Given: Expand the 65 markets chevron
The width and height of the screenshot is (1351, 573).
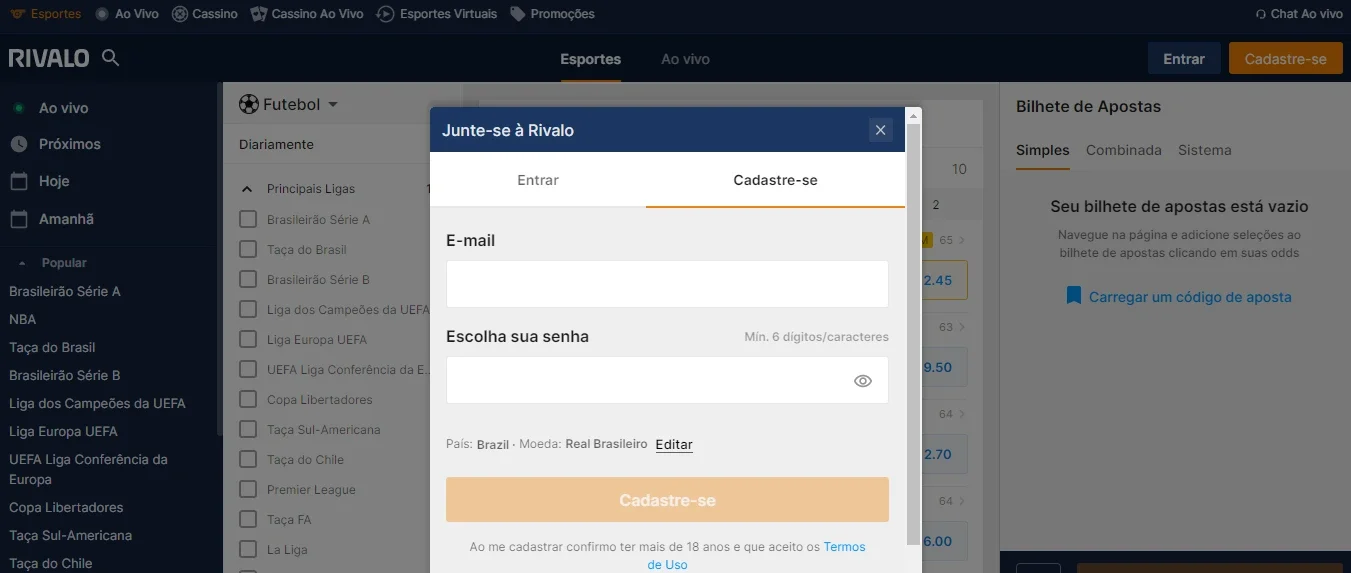Looking at the screenshot, I should click(962, 240).
